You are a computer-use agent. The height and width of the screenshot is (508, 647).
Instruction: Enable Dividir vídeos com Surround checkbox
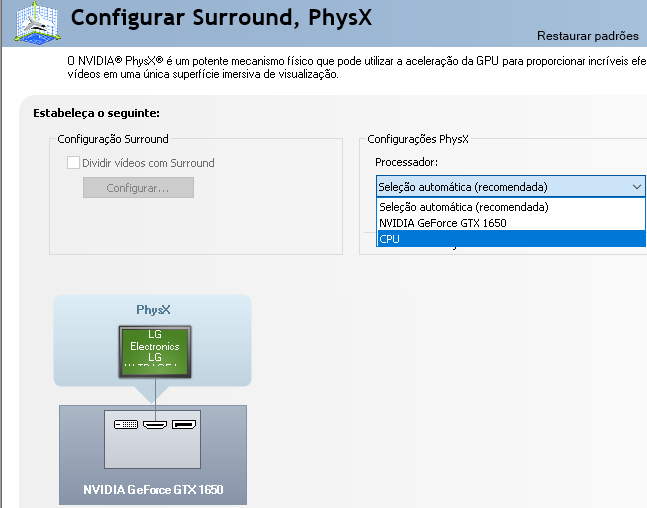point(73,163)
